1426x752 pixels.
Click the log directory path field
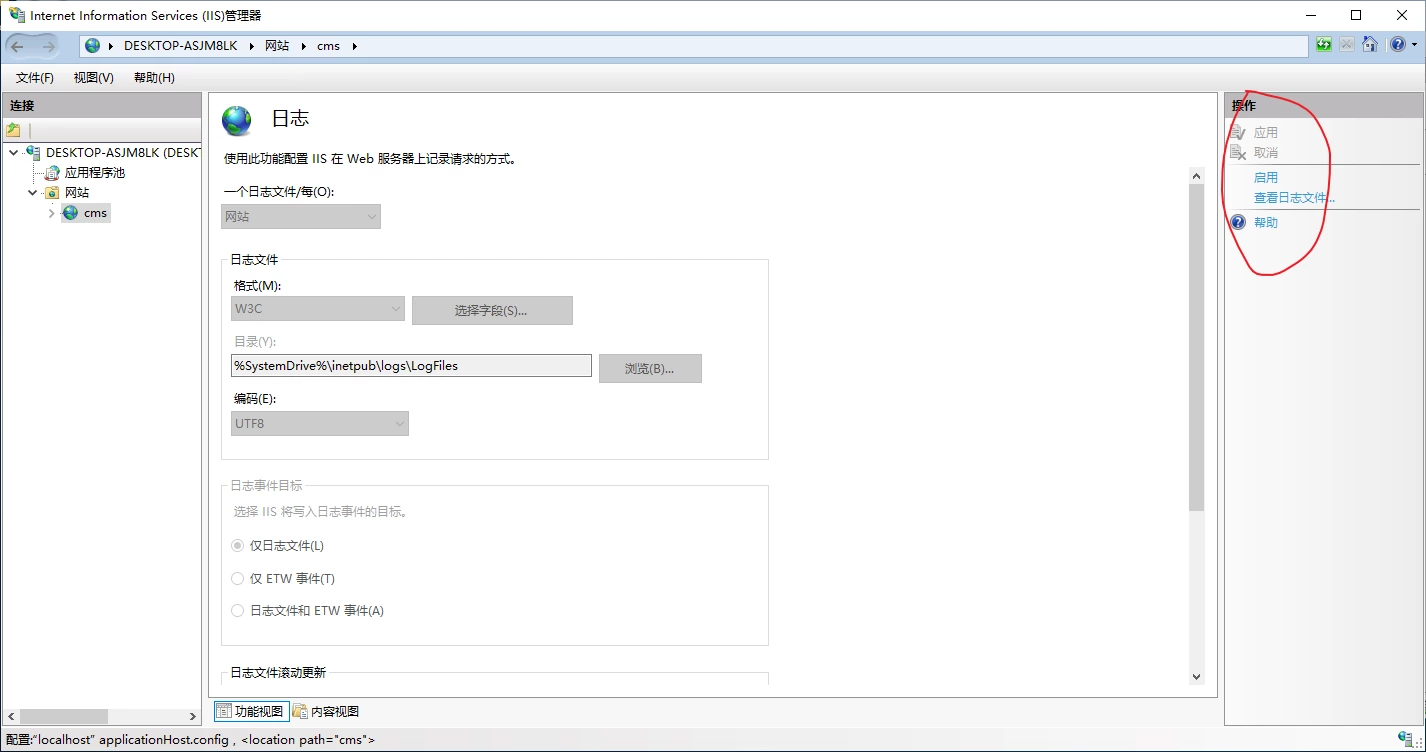(411, 366)
